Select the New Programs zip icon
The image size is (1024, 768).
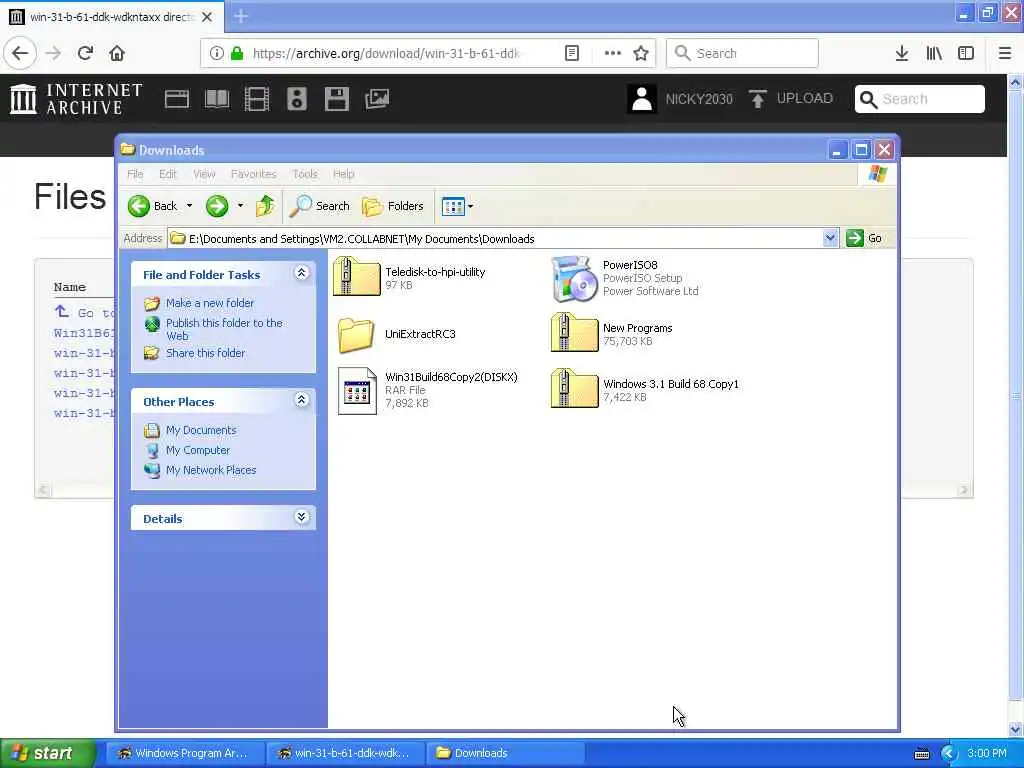tap(574, 332)
